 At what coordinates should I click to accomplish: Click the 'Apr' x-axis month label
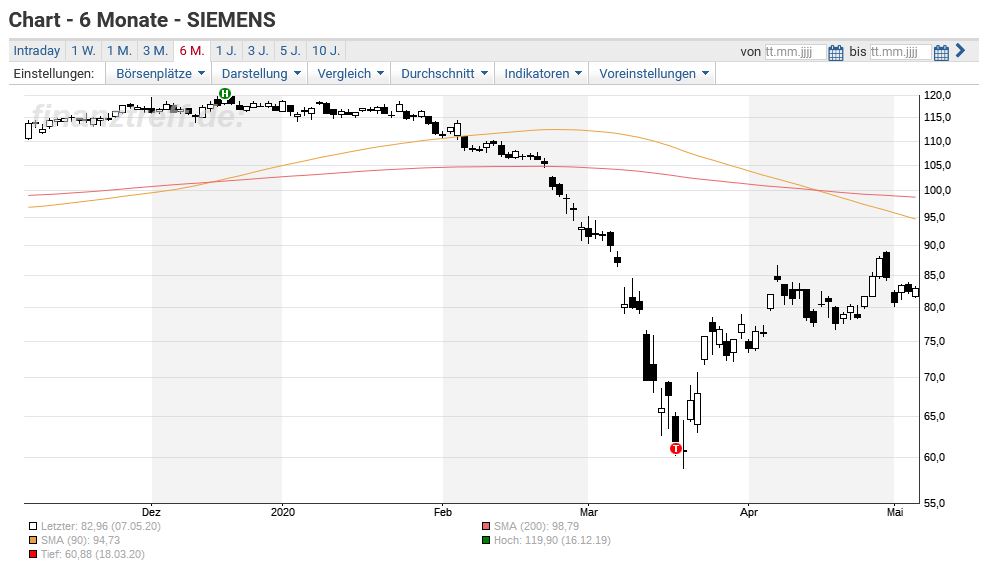tap(749, 512)
